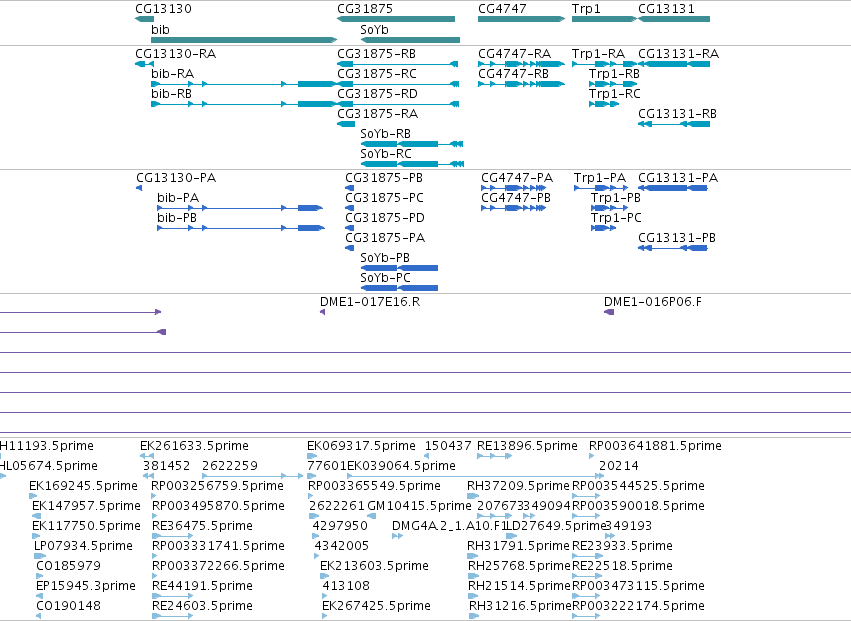Select the CG31875 gene feature
This screenshot has height=621, width=851.
coord(396,19)
